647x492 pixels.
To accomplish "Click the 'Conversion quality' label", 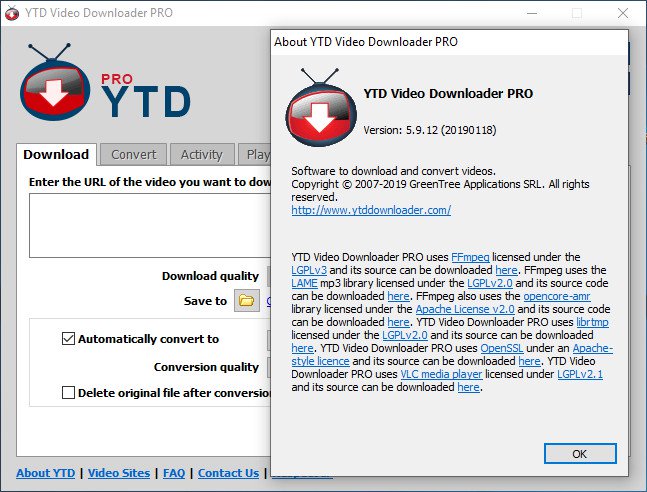I will click(x=206, y=367).
